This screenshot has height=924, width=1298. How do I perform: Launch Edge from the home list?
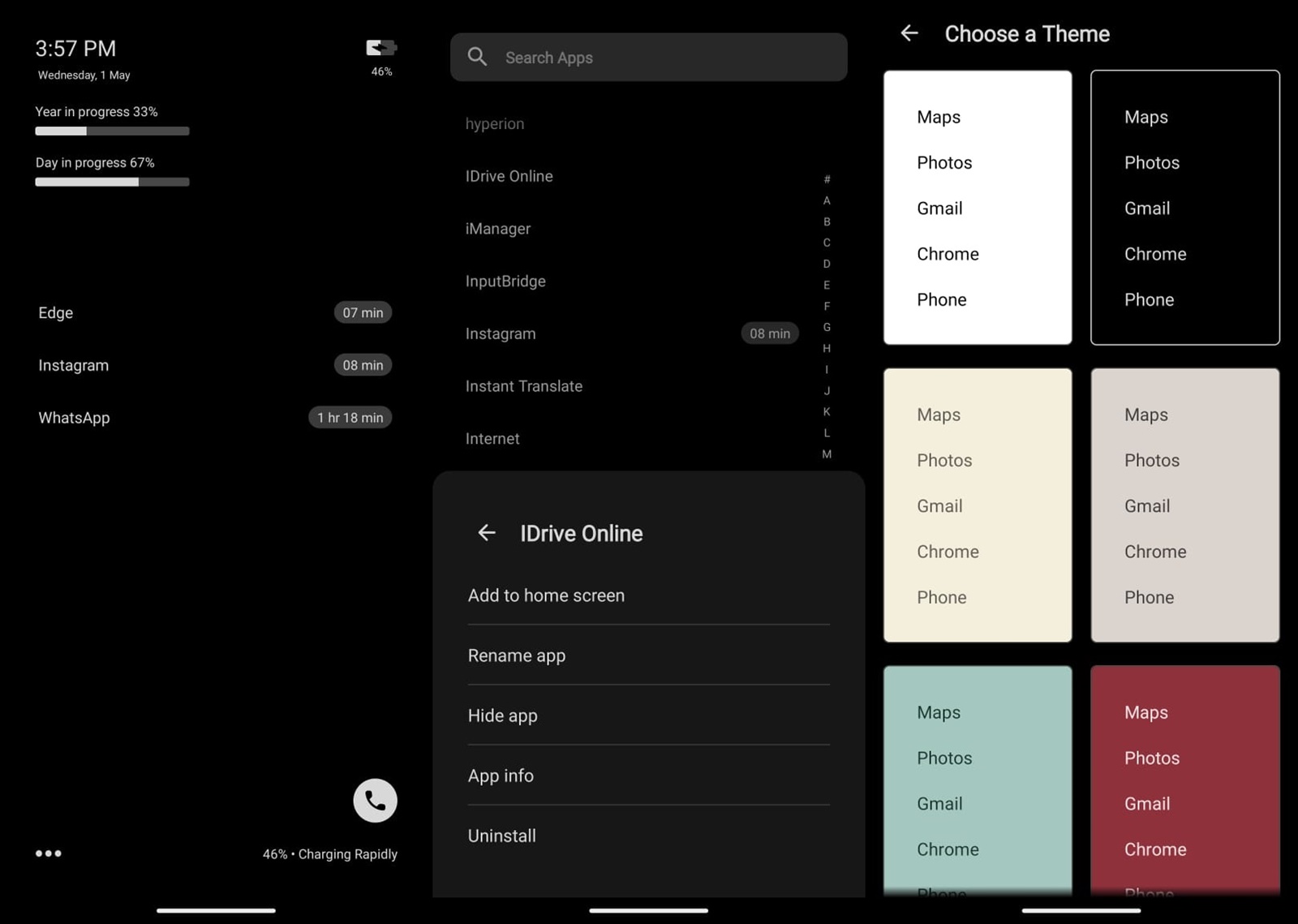tap(55, 312)
